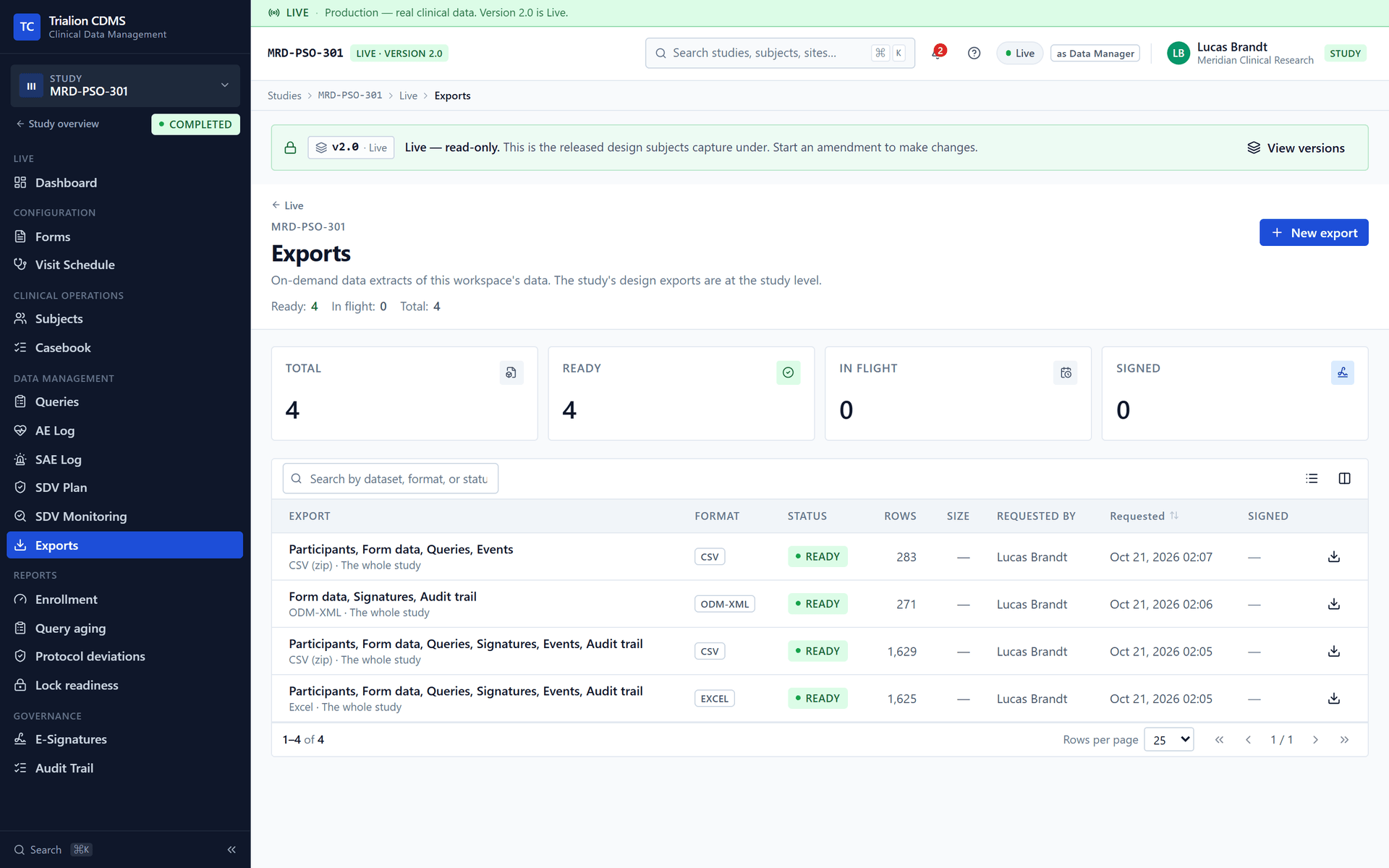Download the 283-row CSV export
This screenshot has width=1389, height=868.
tap(1334, 557)
